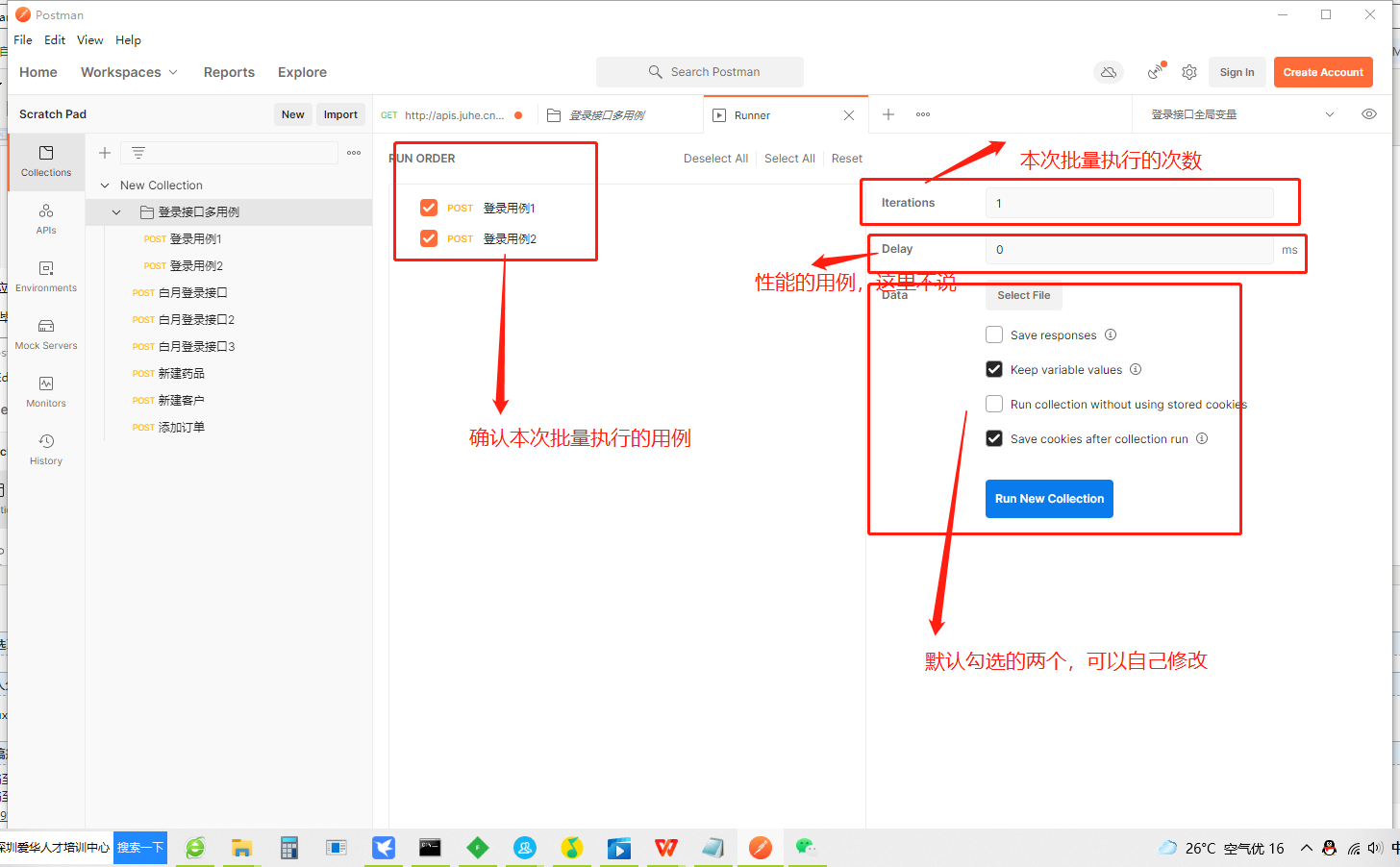Switch to the 登录接口多用例 folder tab

click(x=621, y=115)
